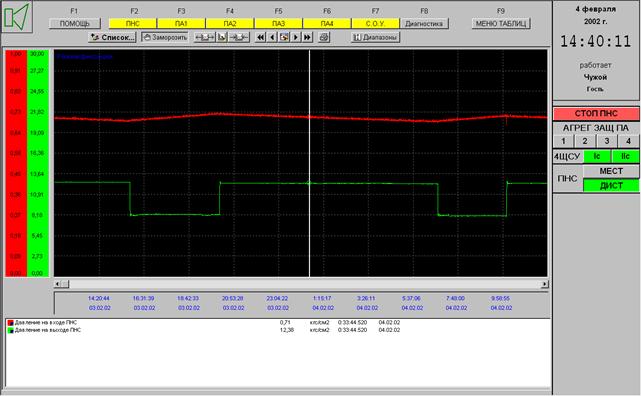Switch to the ПА1 tab
This screenshot has width=641, height=396.
point(181,24)
